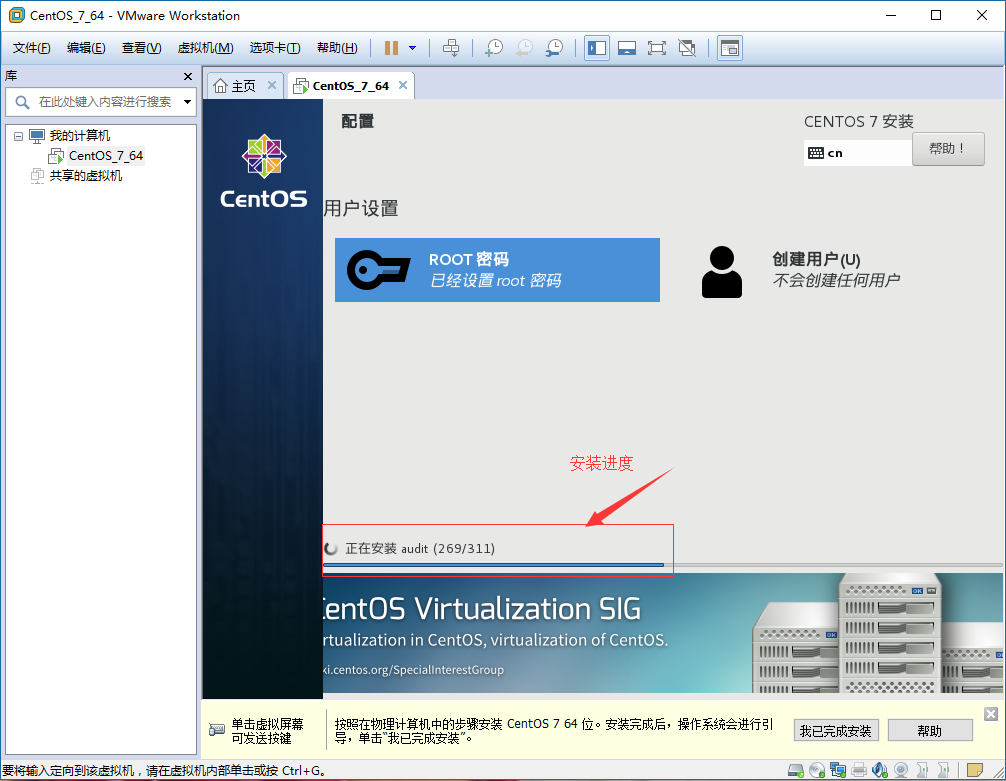Click the CENTOS 7 安装 title text
The height and width of the screenshot is (781, 1006).
coord(858,122)
